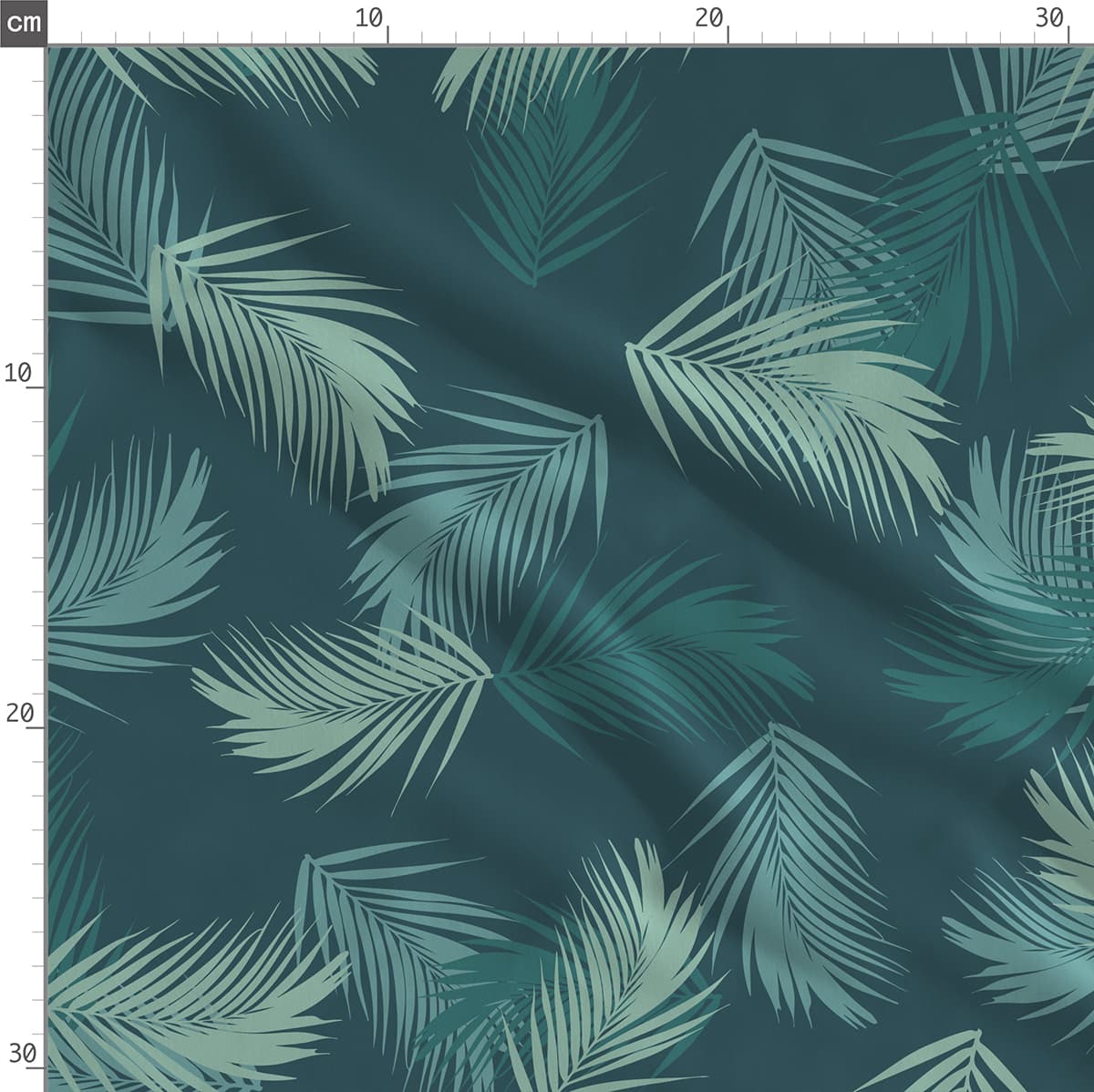Click the palm leaf fabric preview image
The width and height of the screenshot is (1094, 1092).
pos(571,569)
